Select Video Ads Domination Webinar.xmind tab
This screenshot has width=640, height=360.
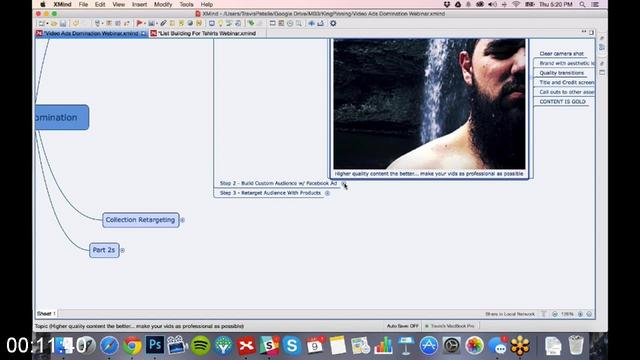[91, 33]
